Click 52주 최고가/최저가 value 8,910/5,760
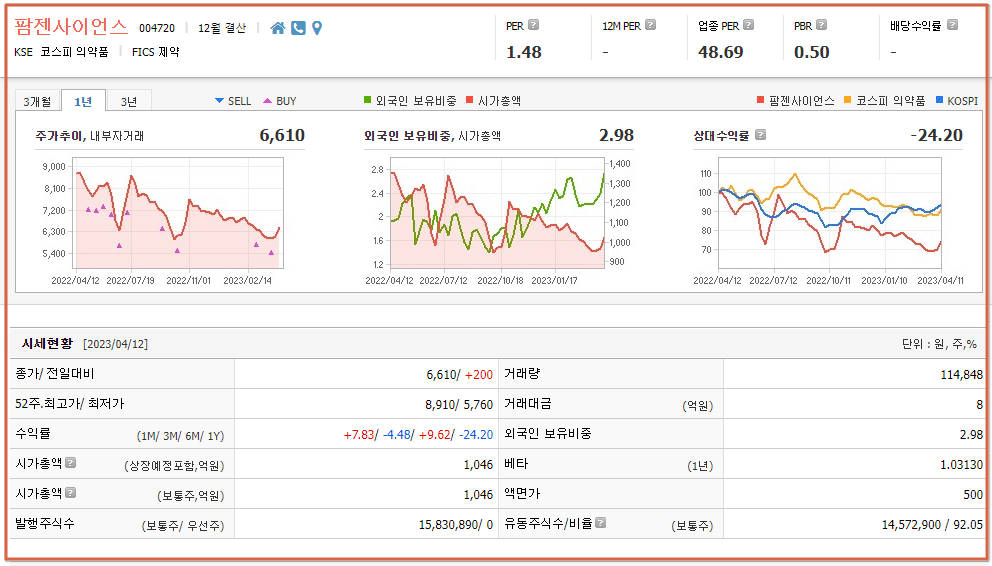This screenshot has width=992, height=566. tap(459, 404)
